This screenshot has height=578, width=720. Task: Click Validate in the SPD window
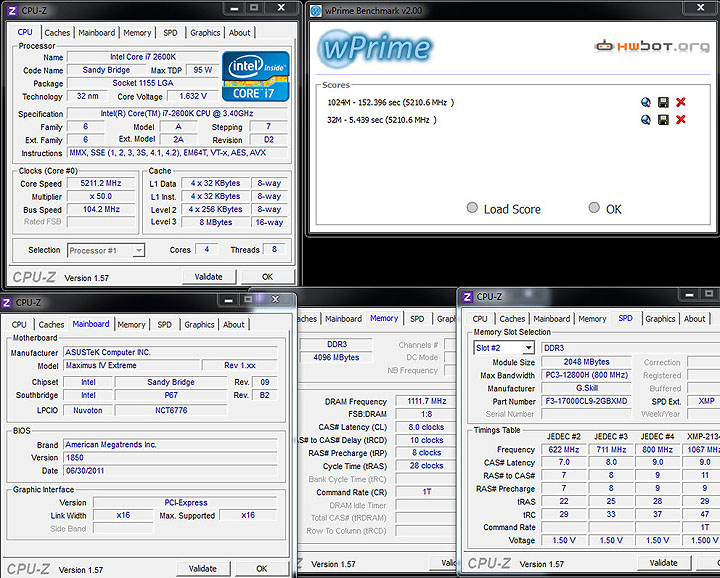coord(664,562)
